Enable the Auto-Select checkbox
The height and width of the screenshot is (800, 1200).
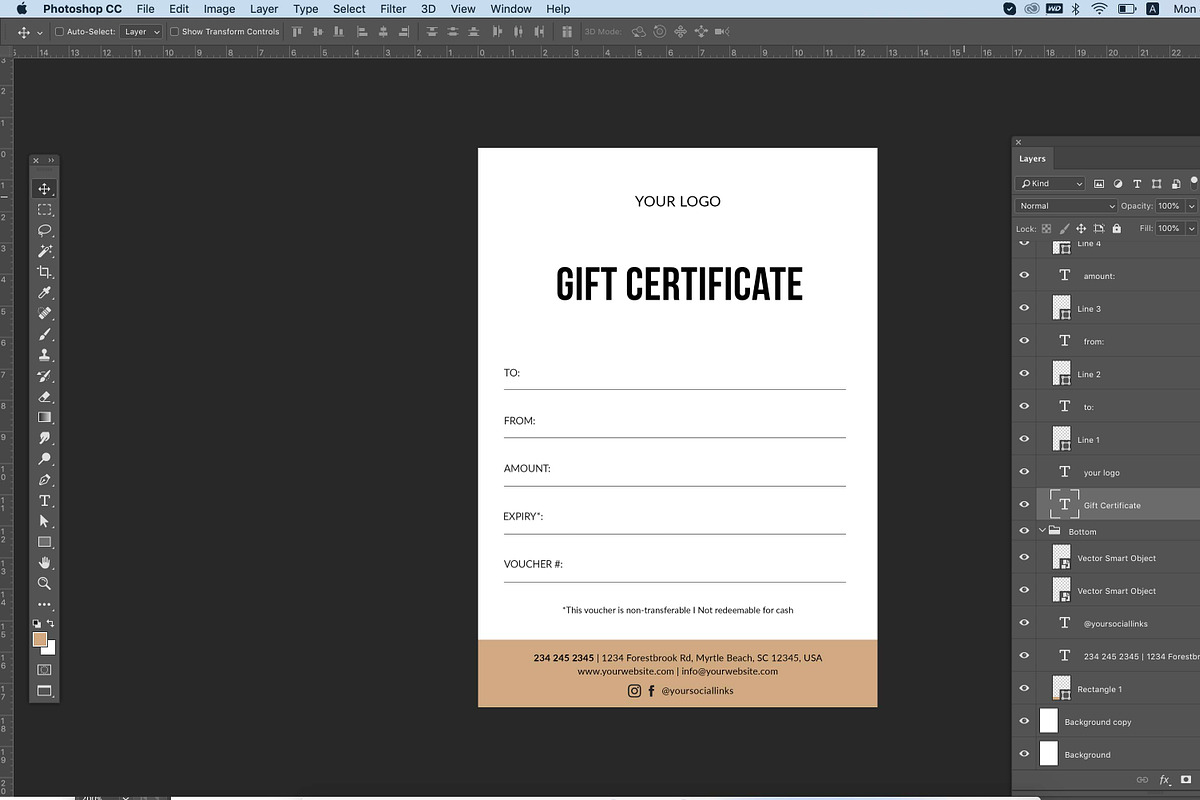[59, 32]
